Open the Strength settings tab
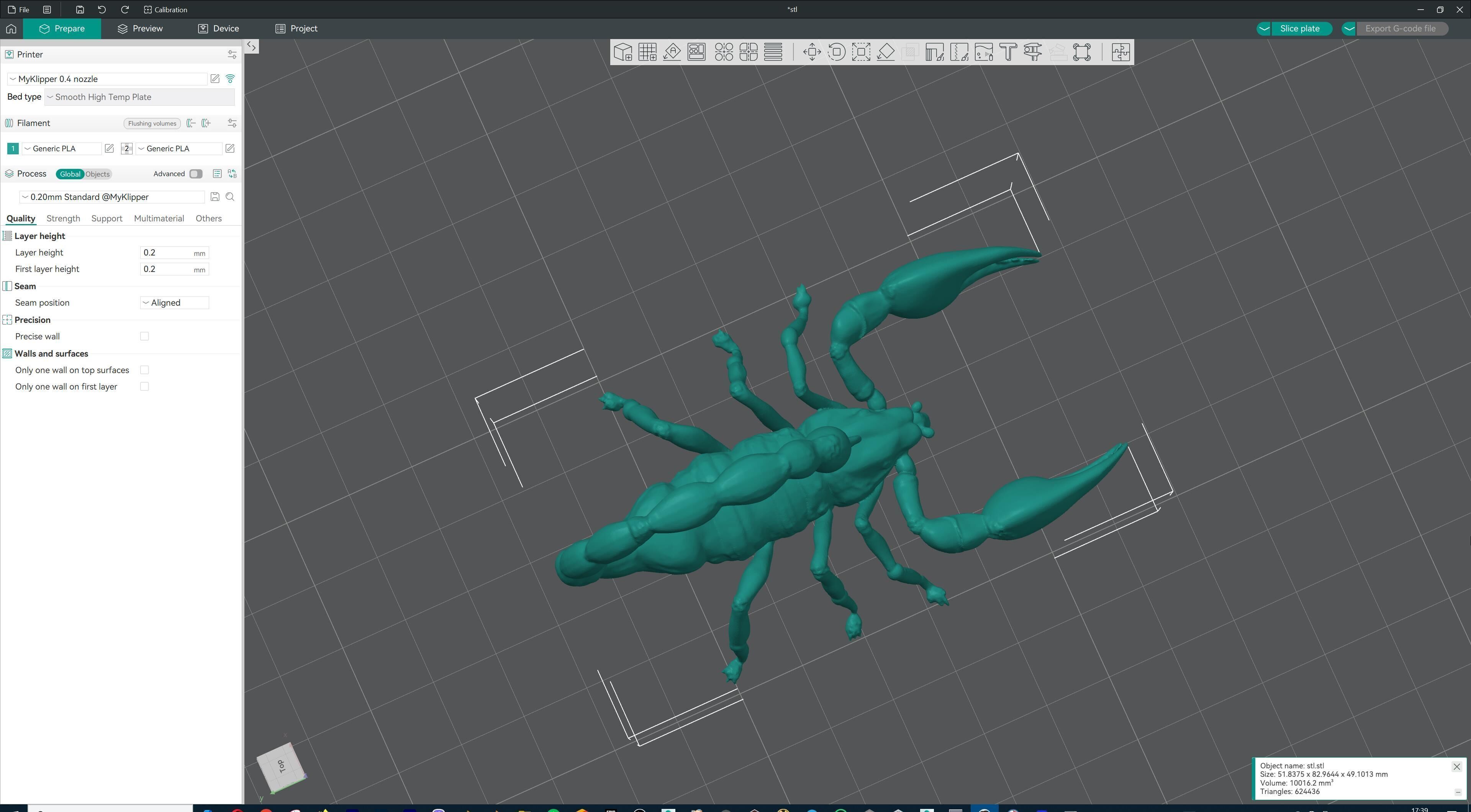 click(63, 219)
